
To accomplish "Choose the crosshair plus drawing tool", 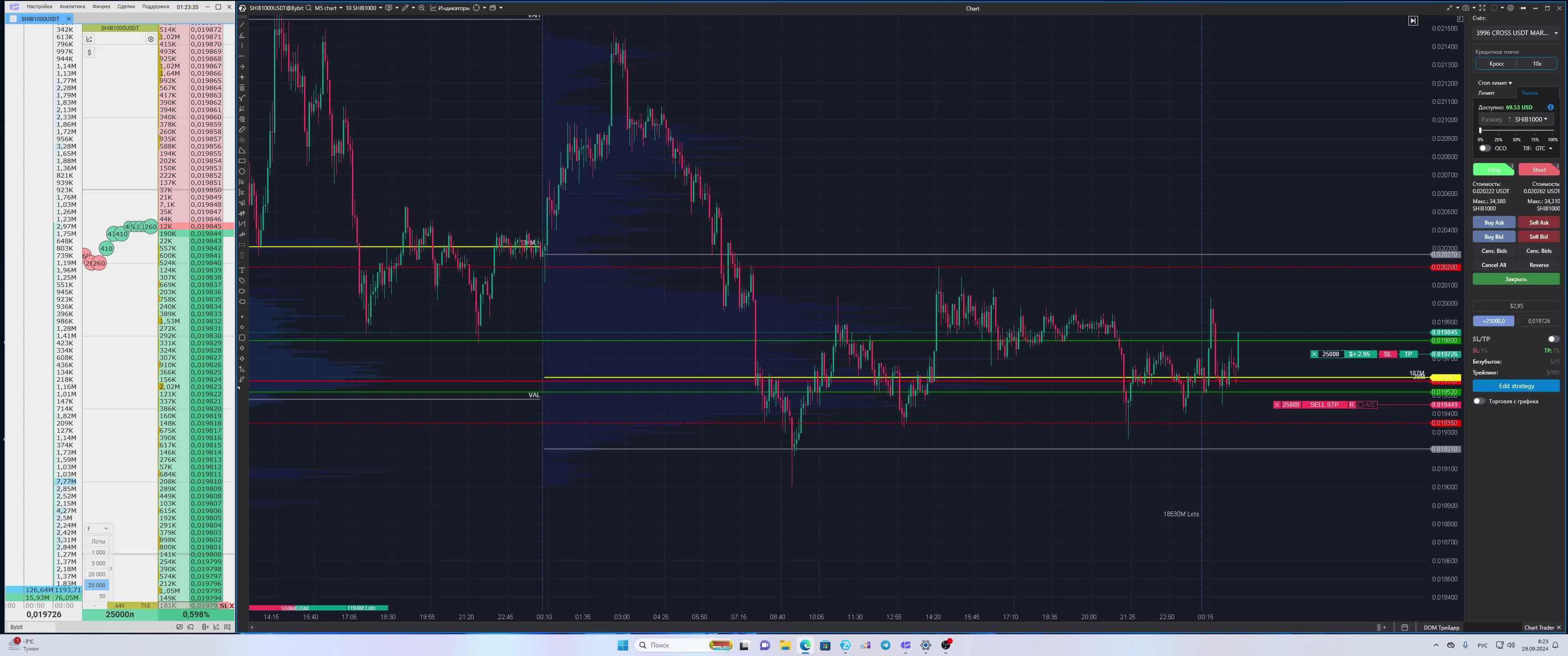I will click(242, 77).
